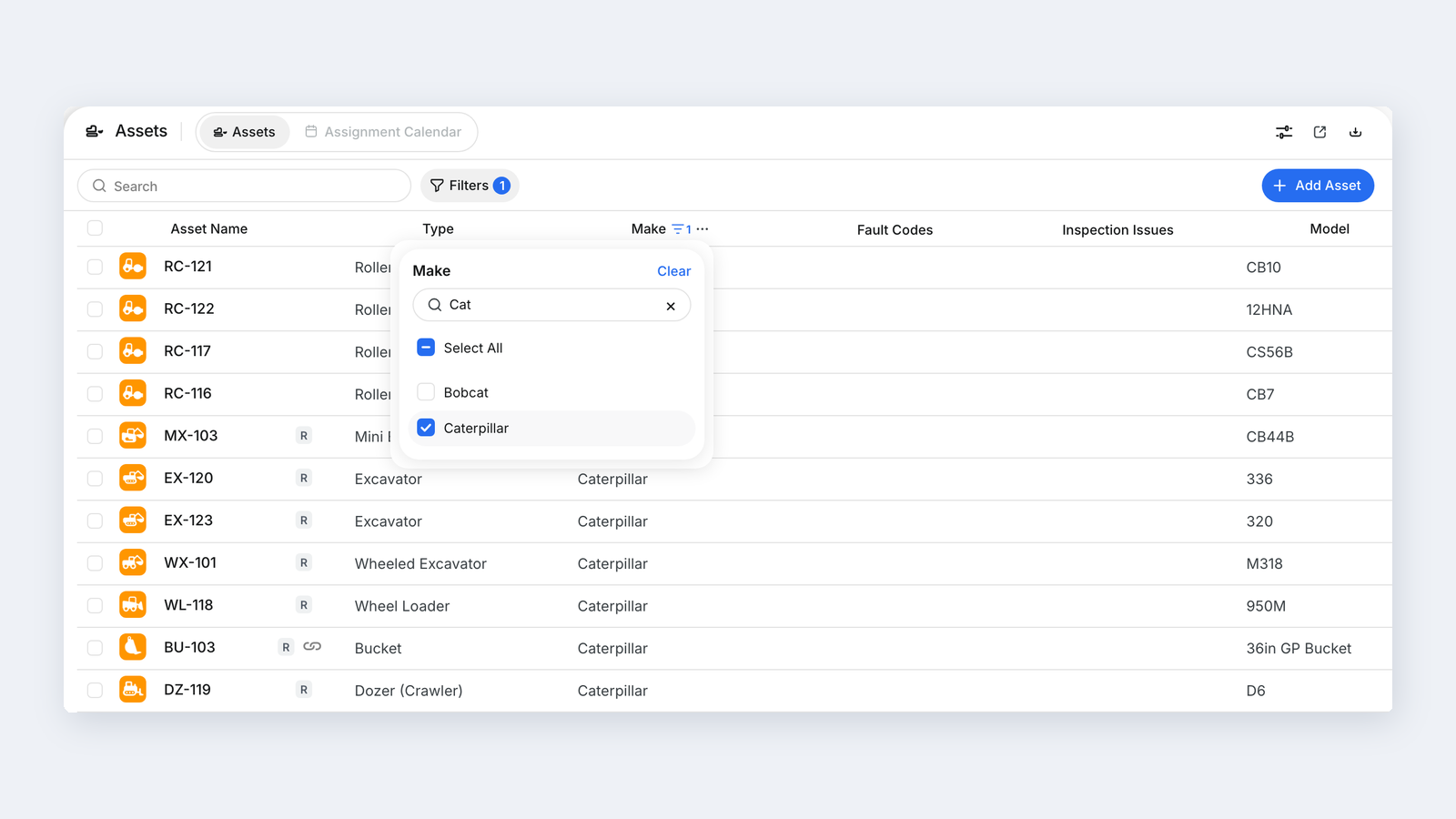This screenshot has height=819, width=1456.
Task: Open the Filters dropdown button
Action: click(x=470, y=186)
